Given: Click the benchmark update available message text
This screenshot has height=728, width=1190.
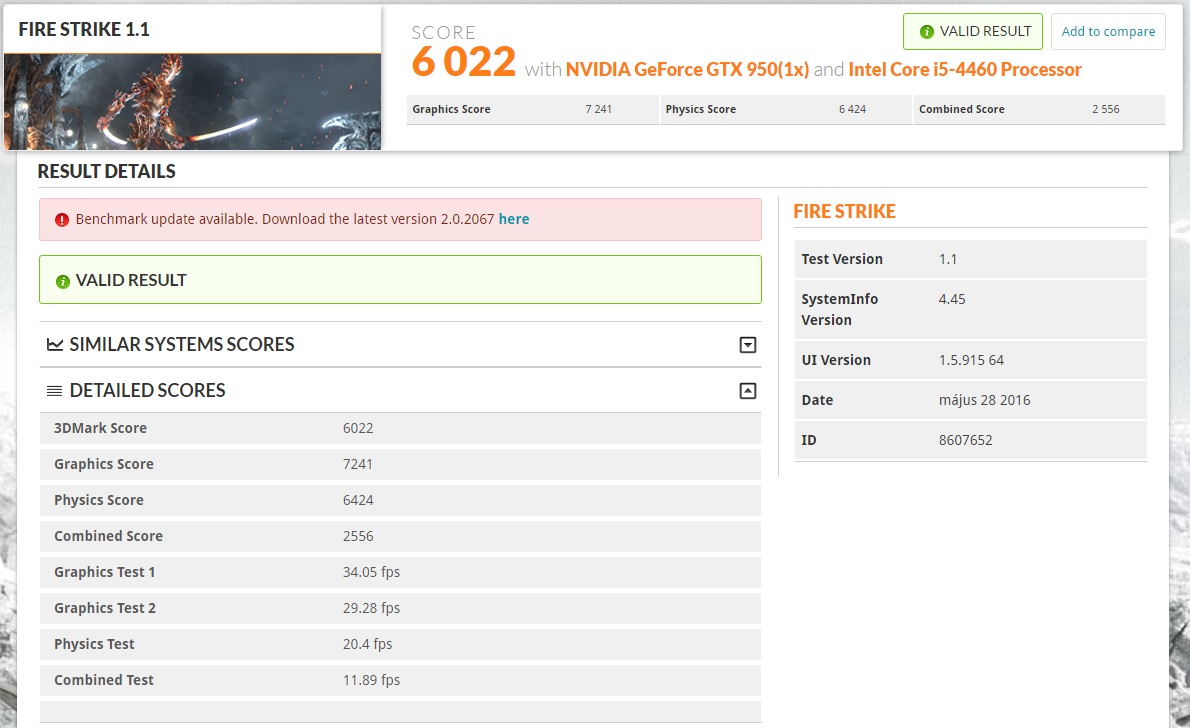Looking at the screenshot, I should click(x=285, y=219).
